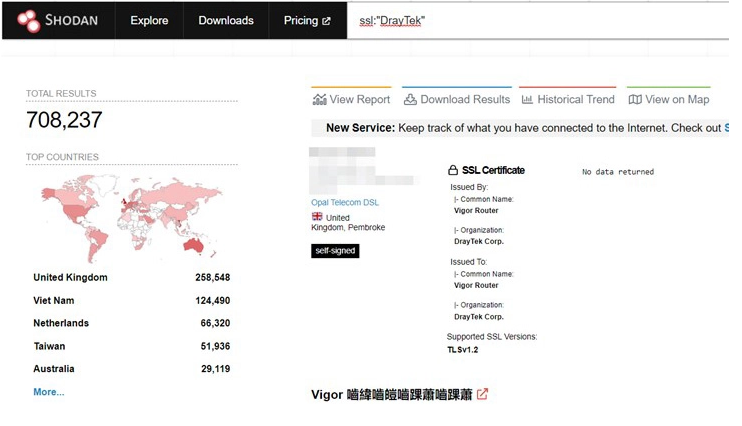Click the No data returned text
Viewport: 742px width, 426px height.
618,172
